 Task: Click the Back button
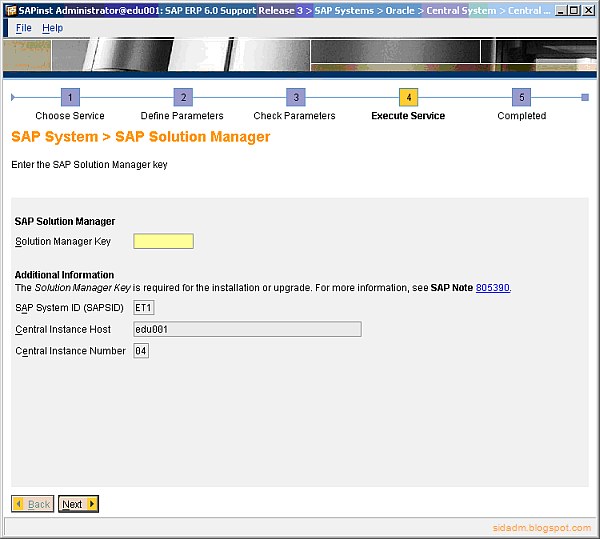coord(33,504)
